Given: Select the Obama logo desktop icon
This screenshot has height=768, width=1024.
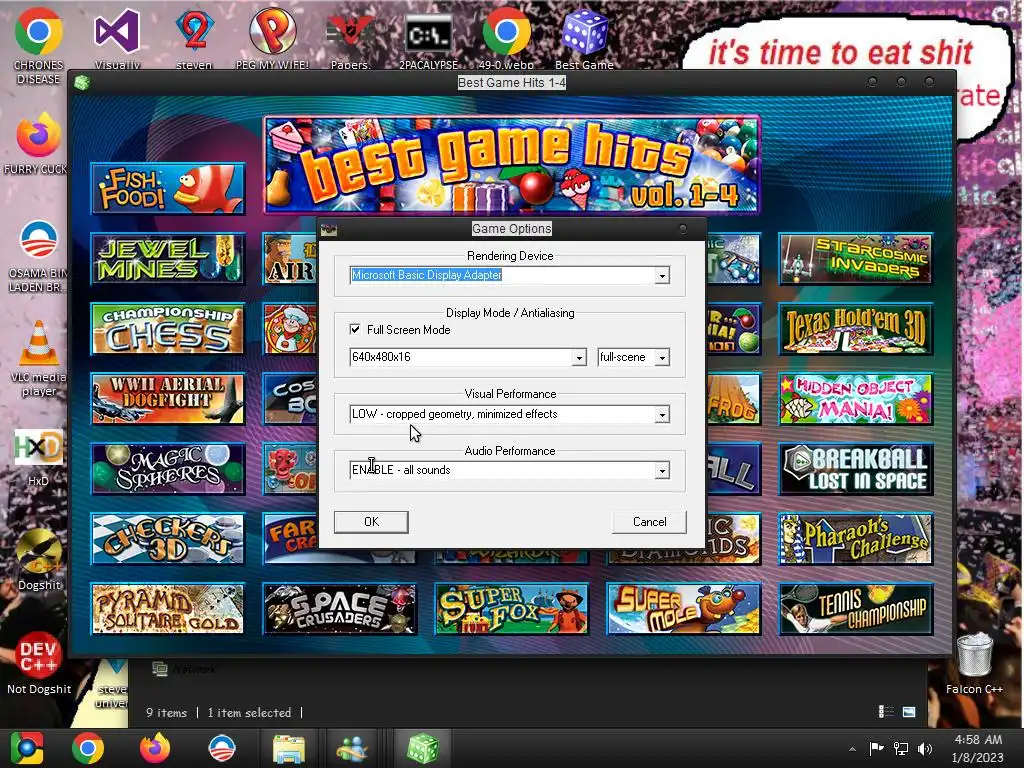Looking at the screenshot, I should [38, 256].
